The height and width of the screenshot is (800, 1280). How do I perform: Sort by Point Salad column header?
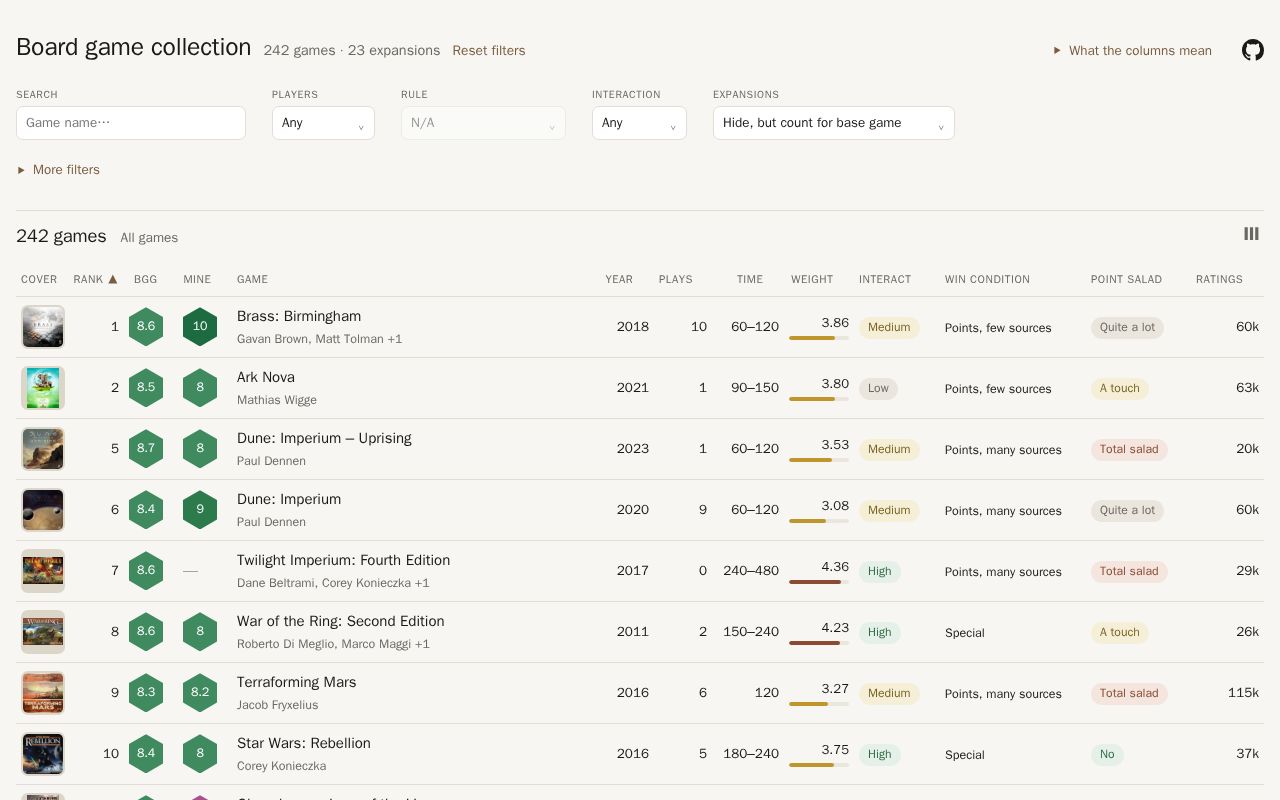coord(1126,279)
